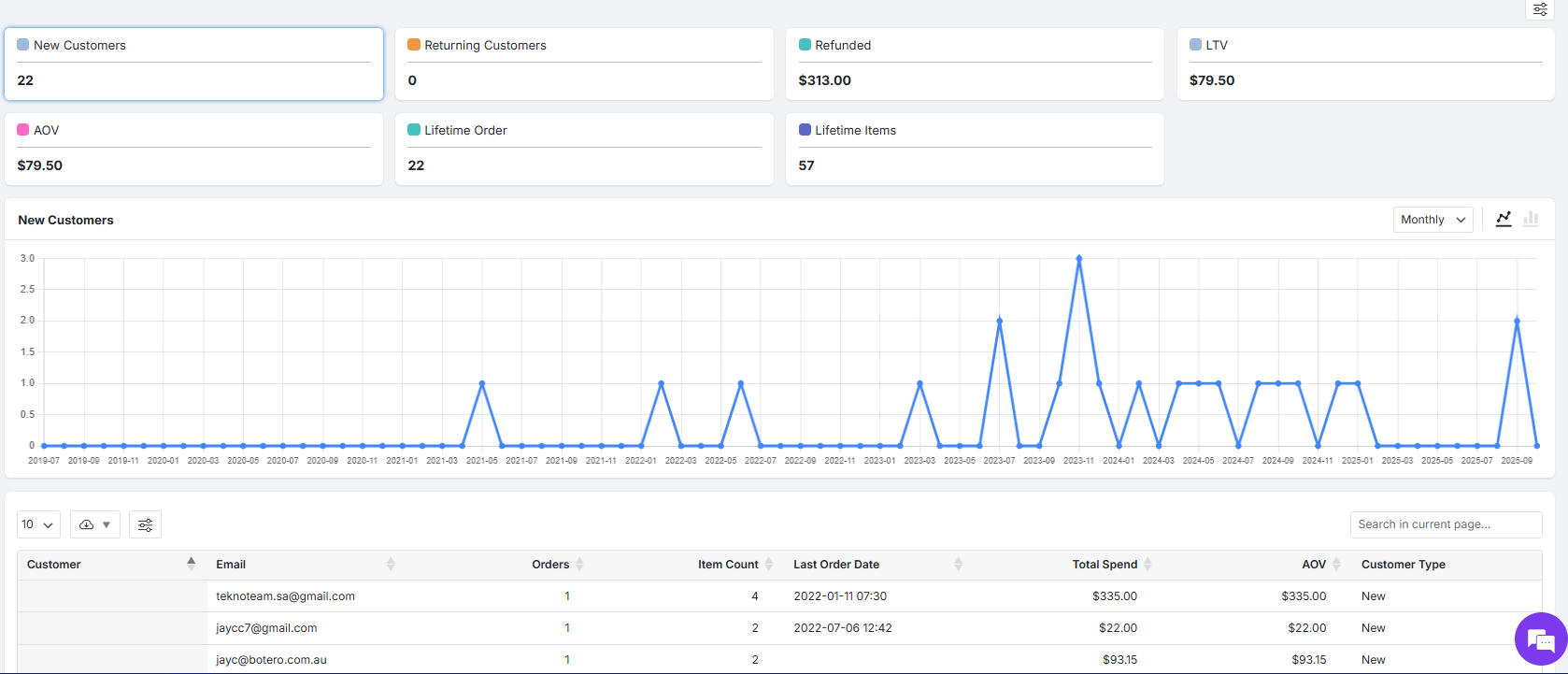Screen dimensions: 1568x674
Task: Switch chart to bar view
Action: 1531,219
